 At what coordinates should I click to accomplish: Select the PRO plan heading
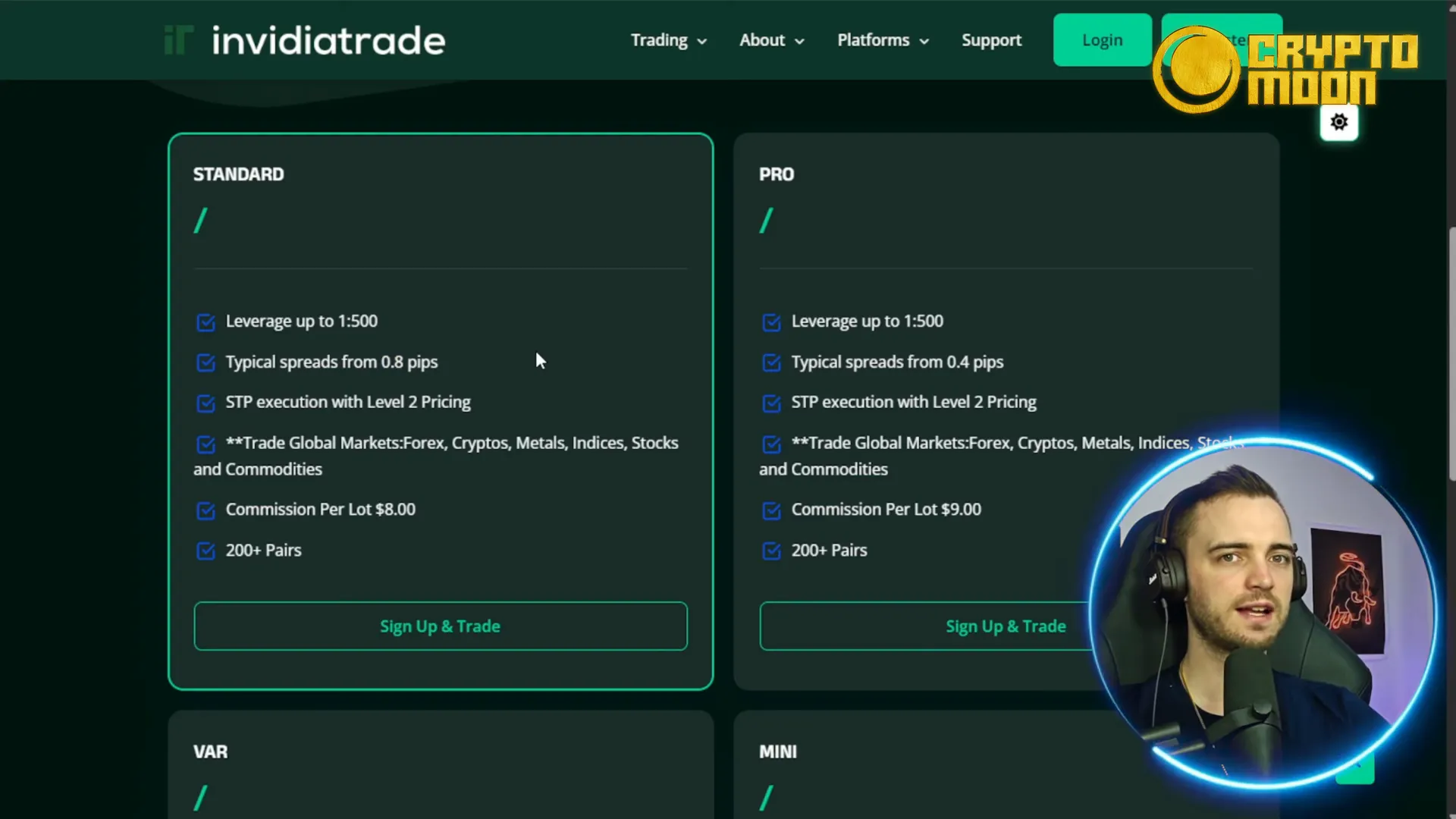777,174
